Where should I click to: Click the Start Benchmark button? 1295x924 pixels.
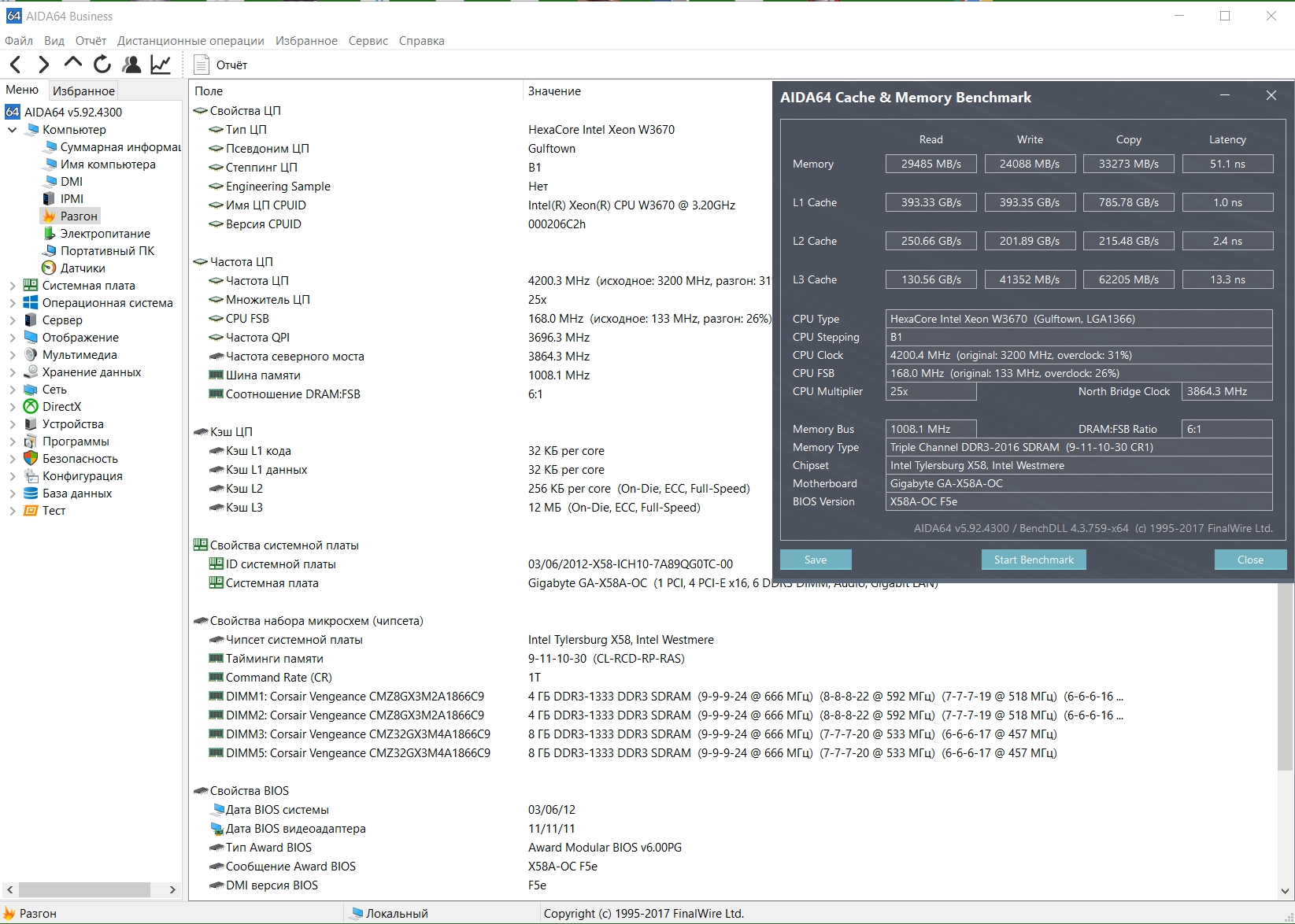pyautogui.click(x=1034, y=560)
